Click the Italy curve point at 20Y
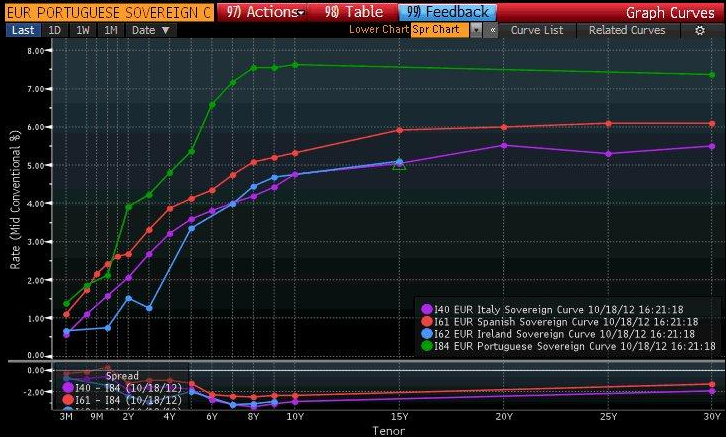The width and height of the screenshot is (726, 437). [504, 146]
